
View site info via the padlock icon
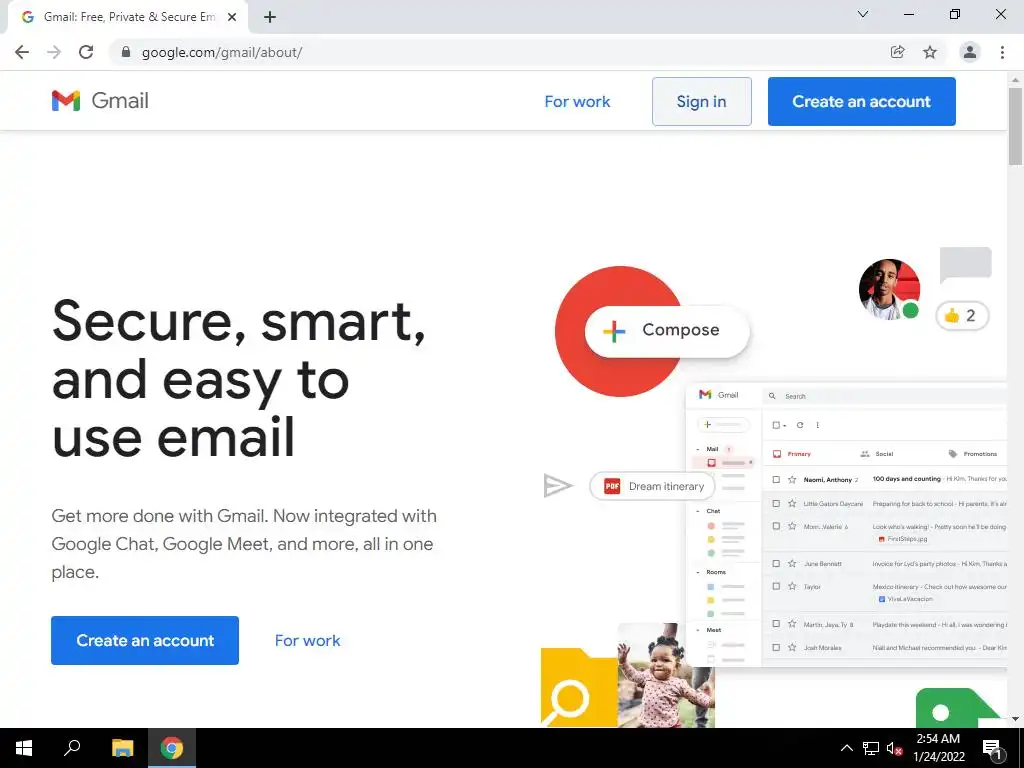coord(126,52)
